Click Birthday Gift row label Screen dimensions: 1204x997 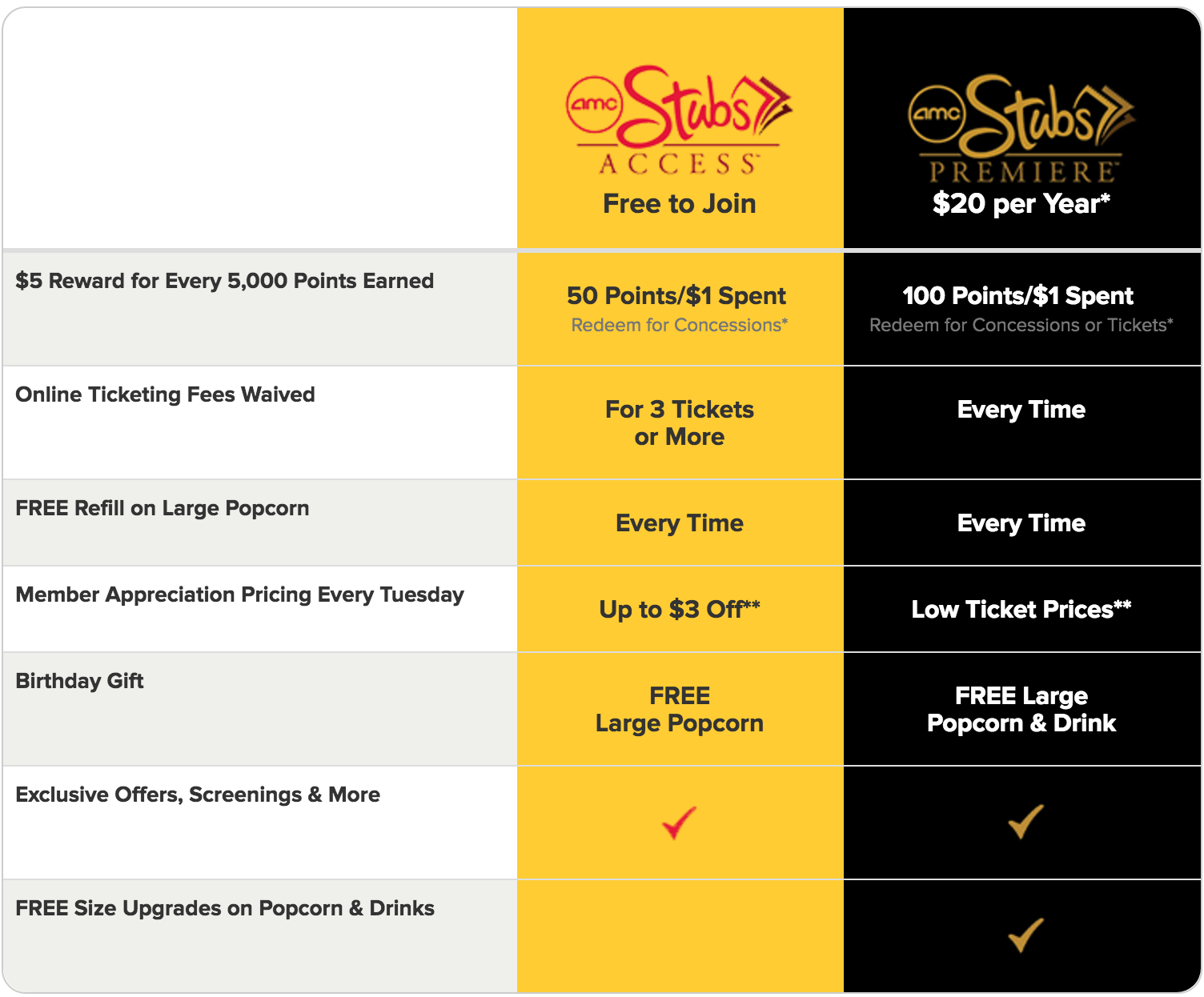79,681
